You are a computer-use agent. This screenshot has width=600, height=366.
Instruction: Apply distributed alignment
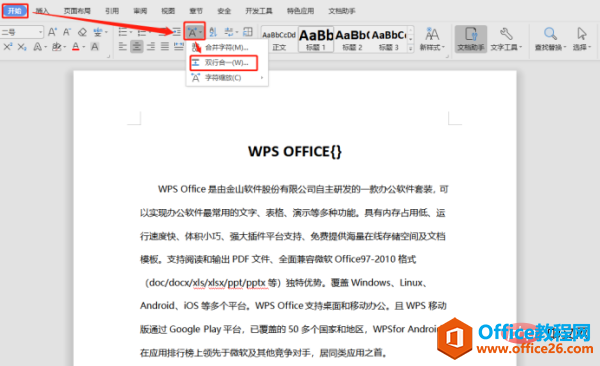179,47
